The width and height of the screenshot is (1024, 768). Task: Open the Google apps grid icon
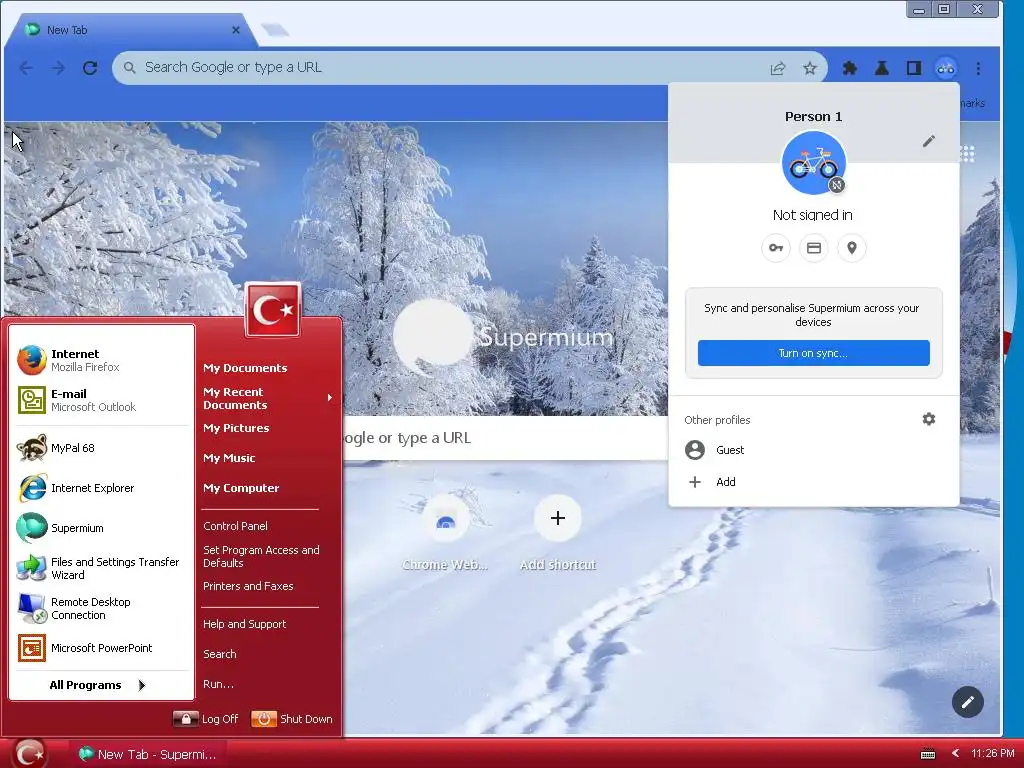(968, 154)
